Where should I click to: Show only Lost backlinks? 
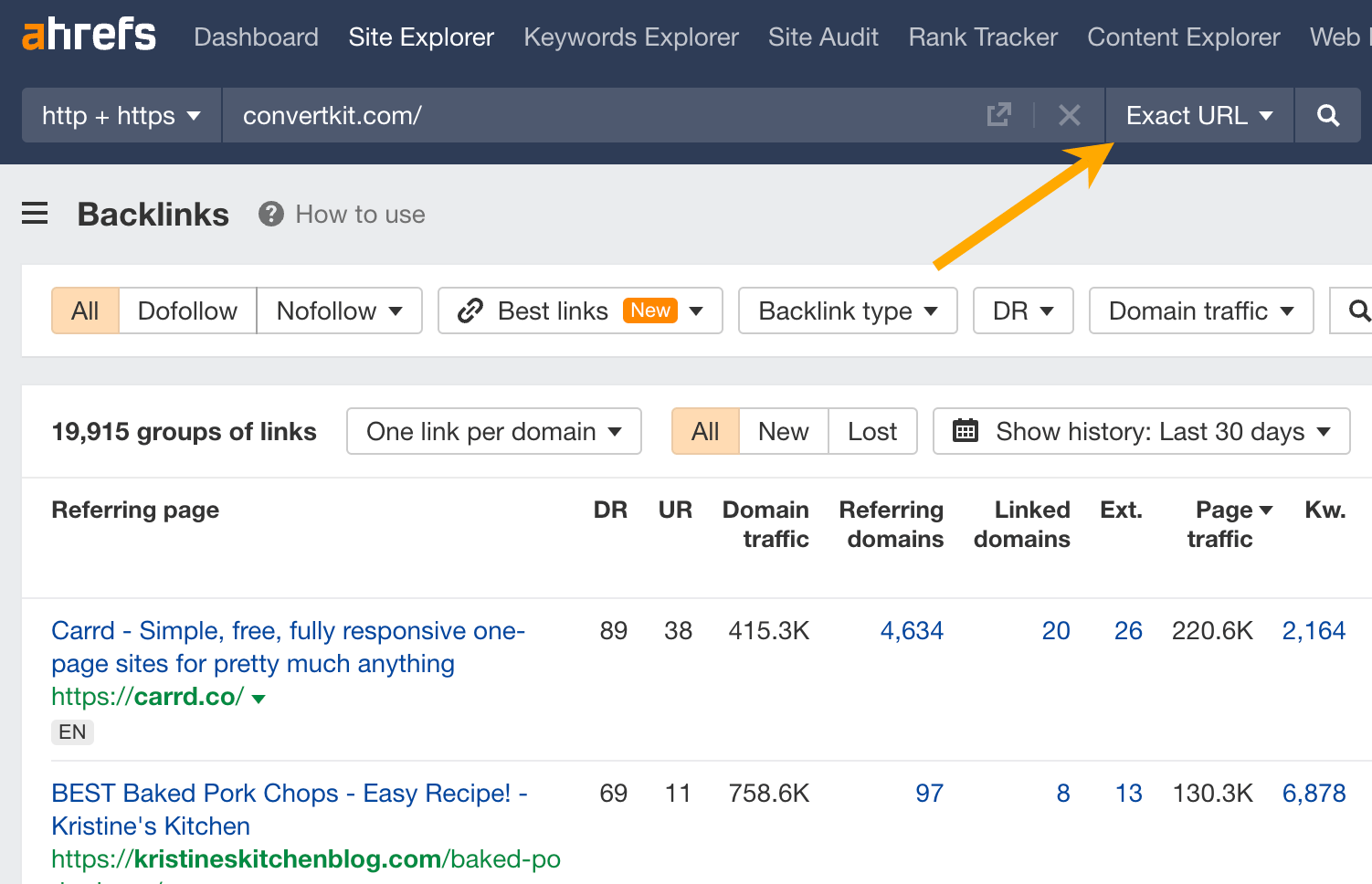pyautogui.click(x=871, y=430)
